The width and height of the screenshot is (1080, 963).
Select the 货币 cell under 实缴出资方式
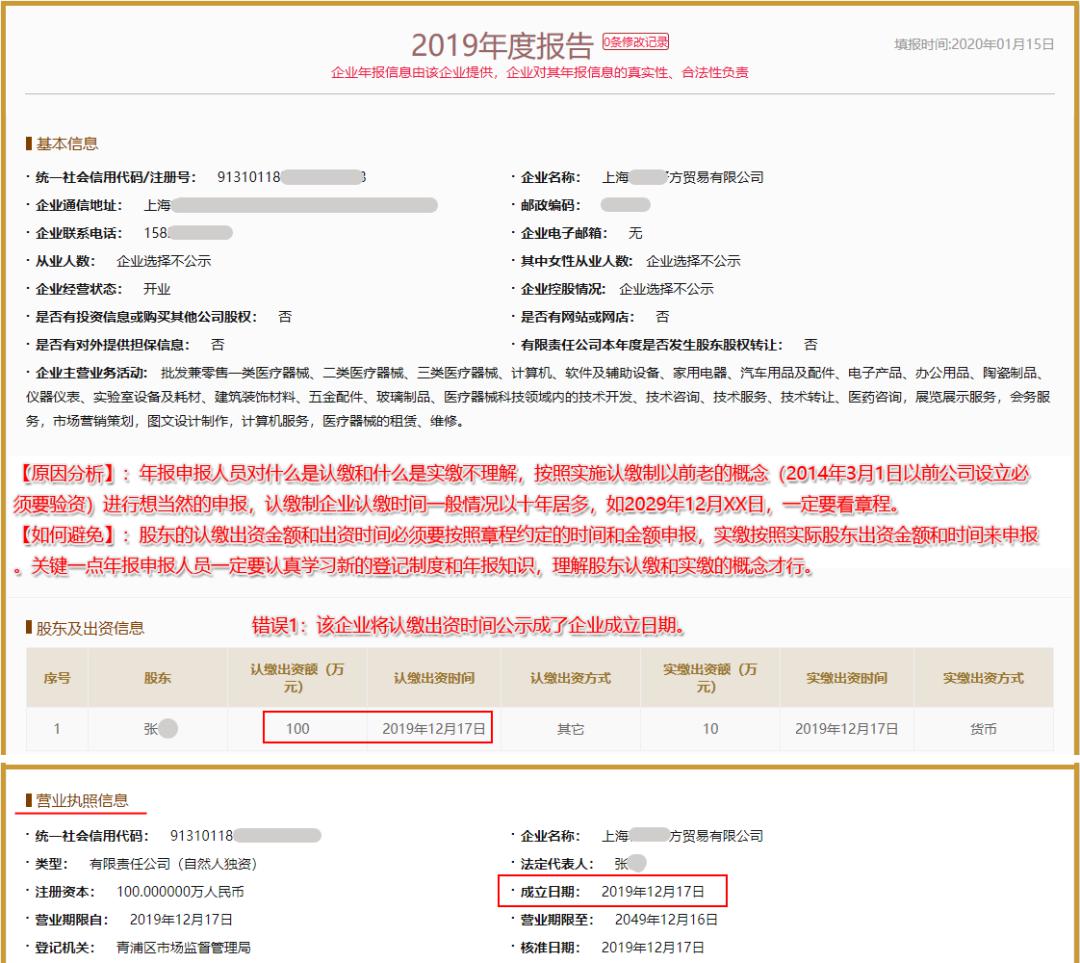tap(983, 729)
